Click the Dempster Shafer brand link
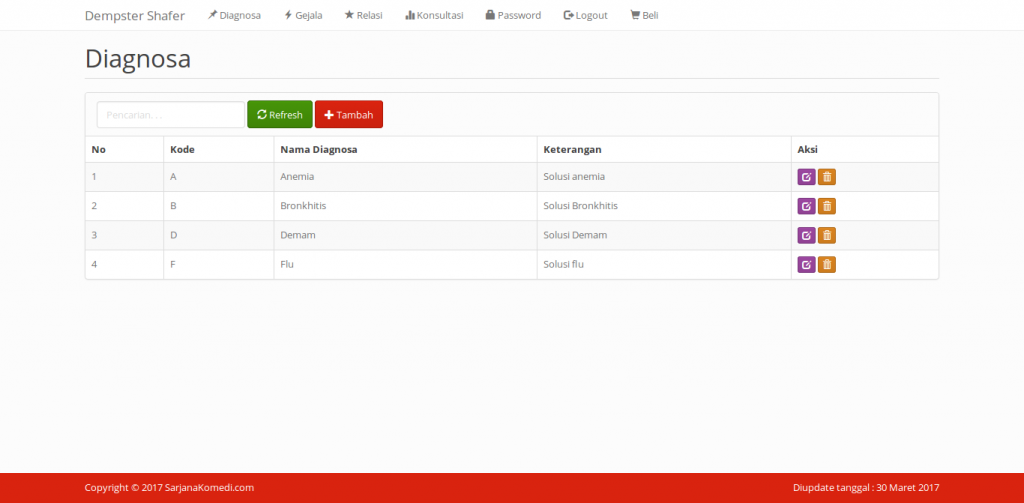This screenshot has height=503, width=1024. tap(135, 15)
